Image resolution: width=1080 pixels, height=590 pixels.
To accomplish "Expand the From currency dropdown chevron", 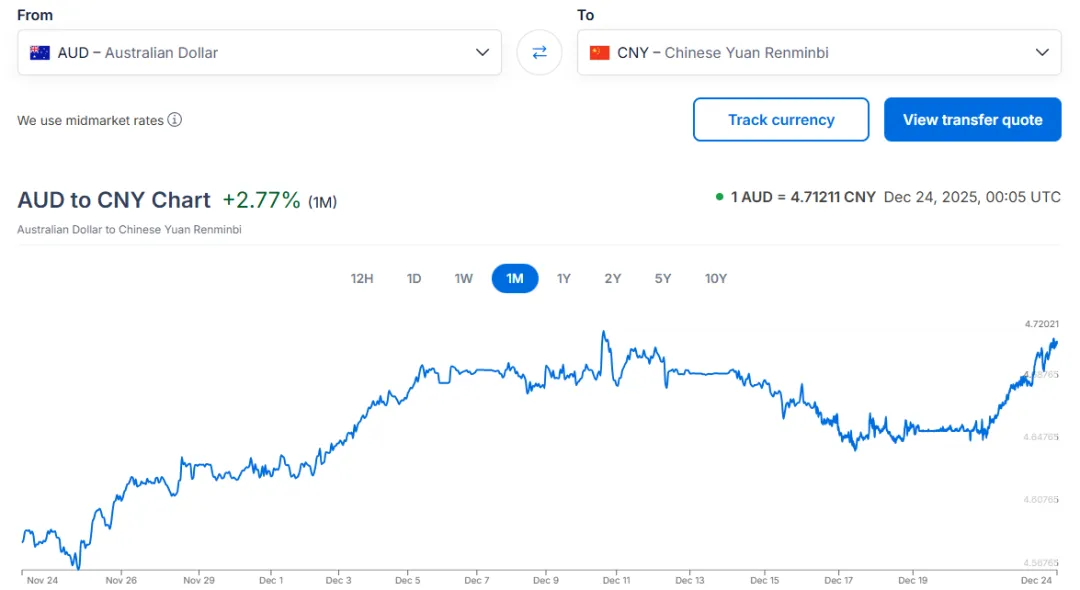I will 482,53.
